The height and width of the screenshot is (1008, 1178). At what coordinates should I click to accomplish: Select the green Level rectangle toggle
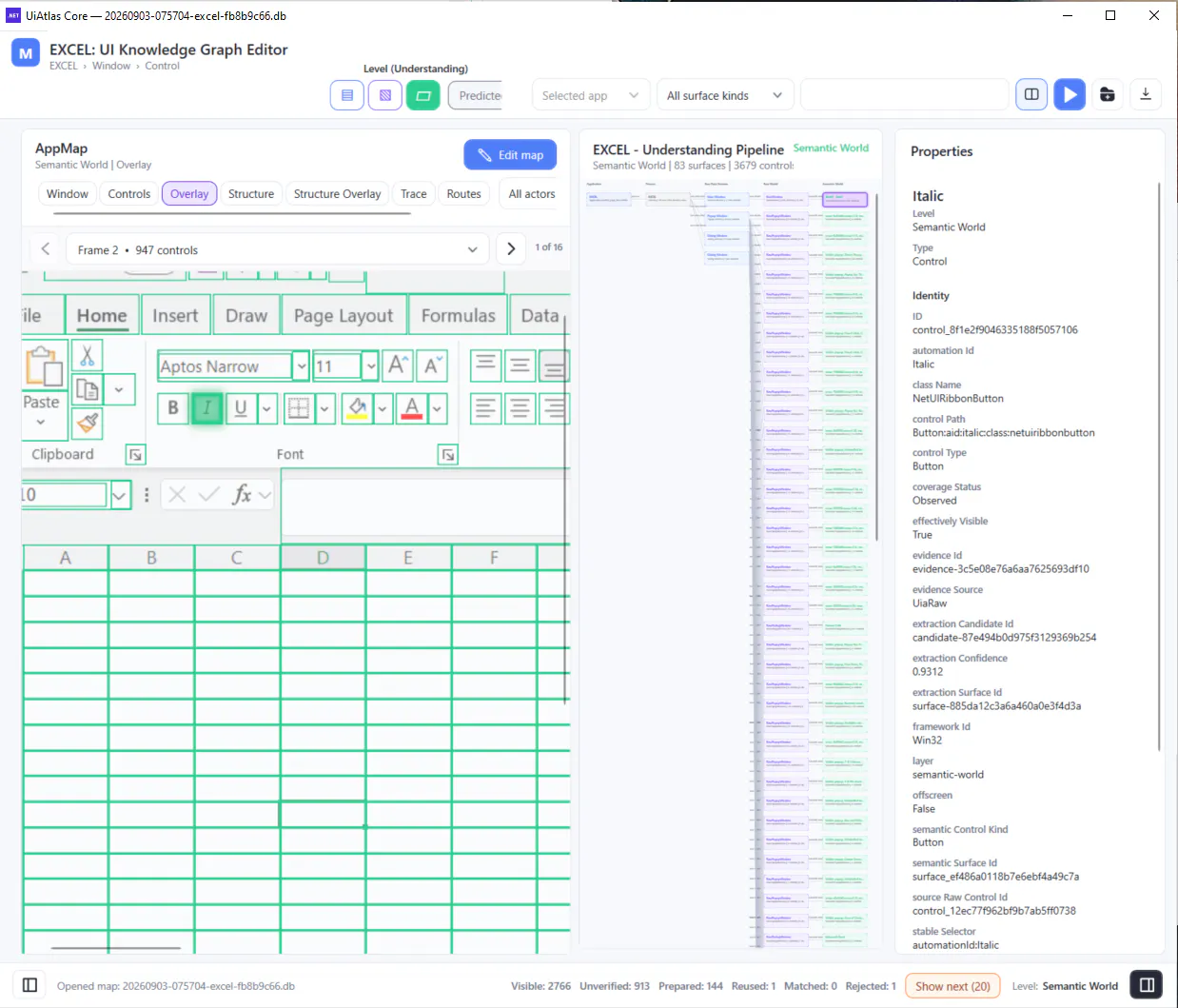[423, 95]
